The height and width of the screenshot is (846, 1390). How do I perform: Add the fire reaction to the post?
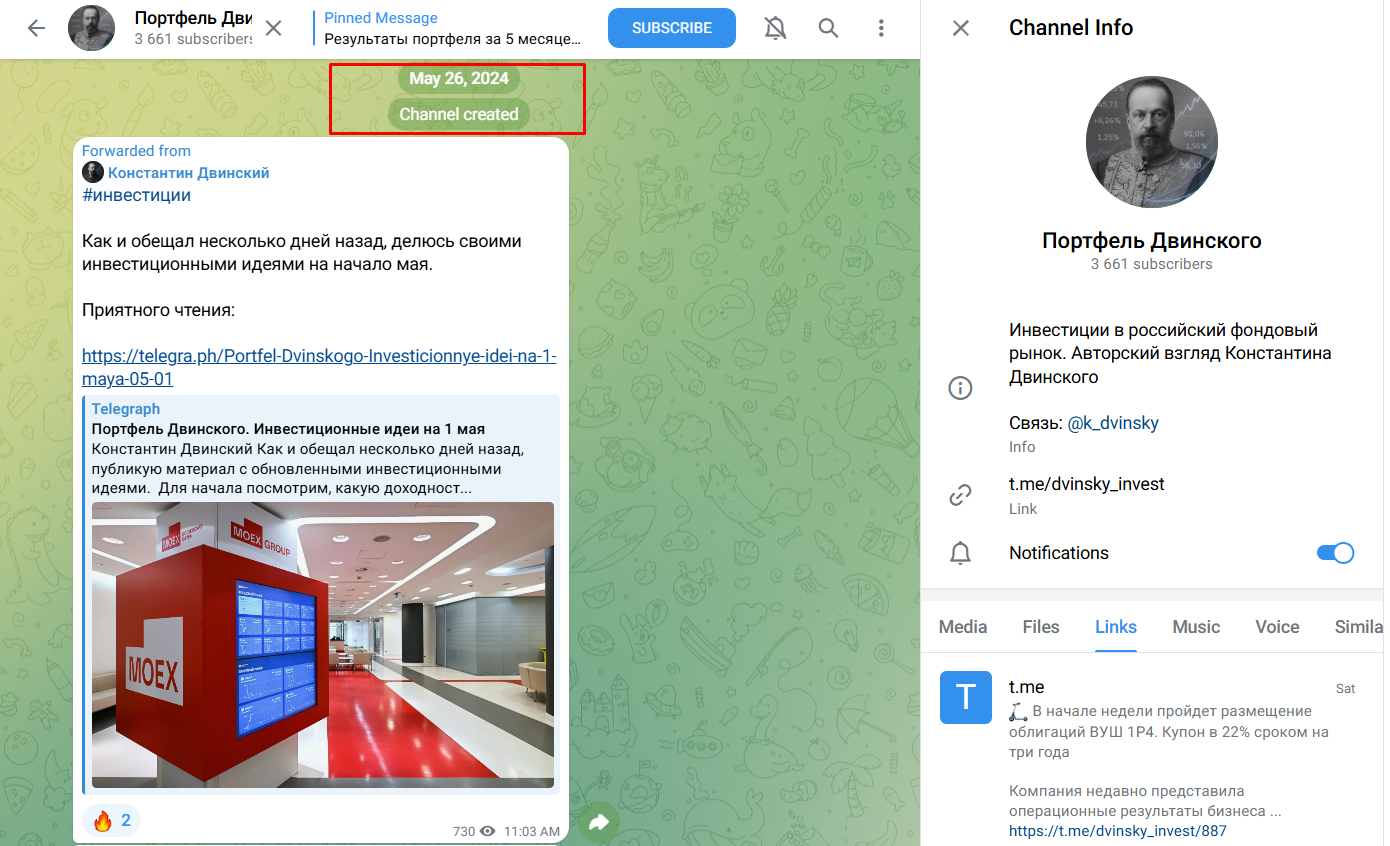(x=112, y=821)
